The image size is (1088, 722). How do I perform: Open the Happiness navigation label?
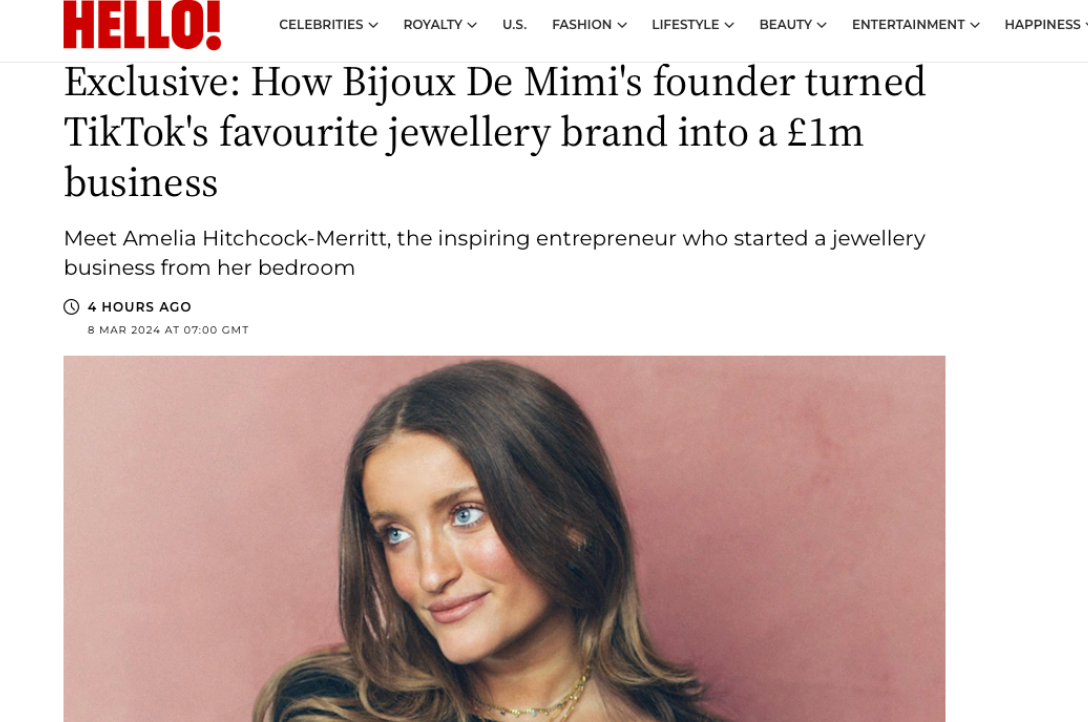point(1042,25)
